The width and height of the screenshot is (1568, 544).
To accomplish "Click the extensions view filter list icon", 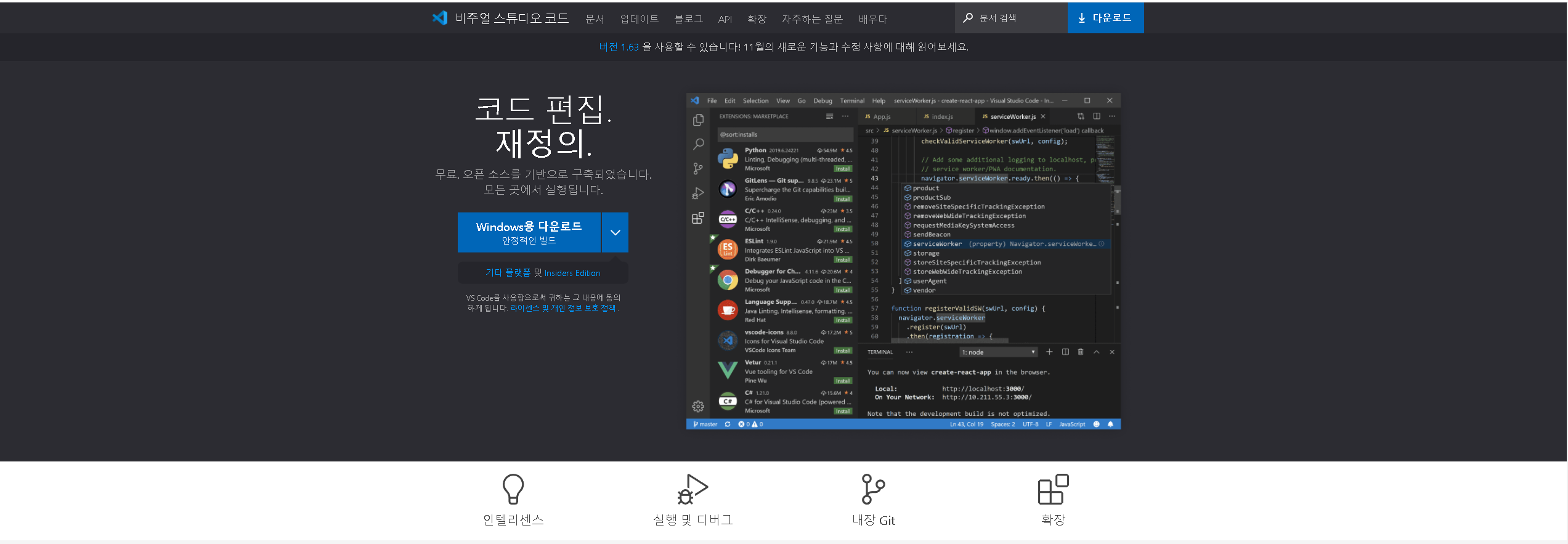I will point(829,116).
